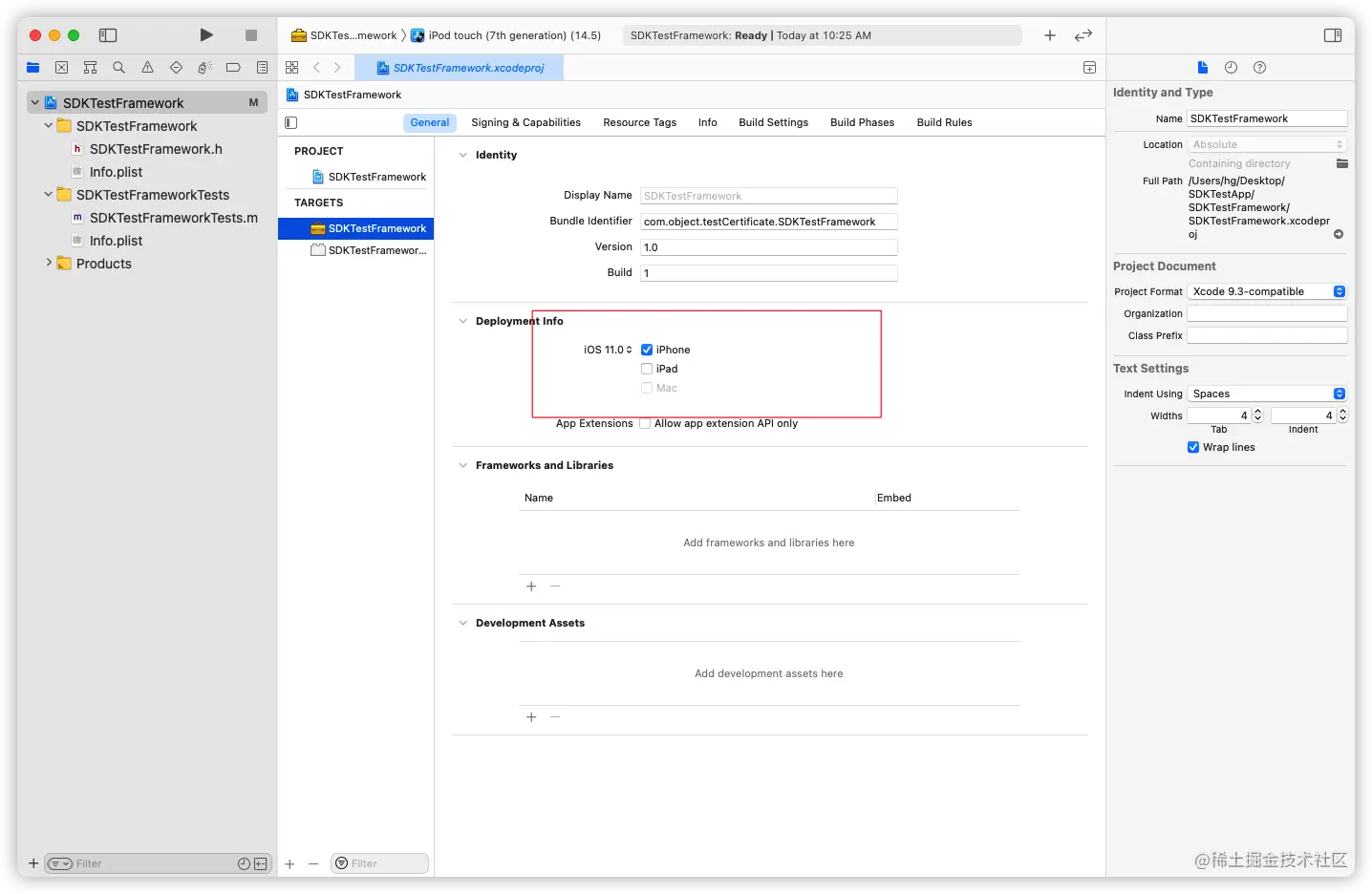Open the Resource Tags tab
Viewport: 1372px width, 894px height.
639,122
